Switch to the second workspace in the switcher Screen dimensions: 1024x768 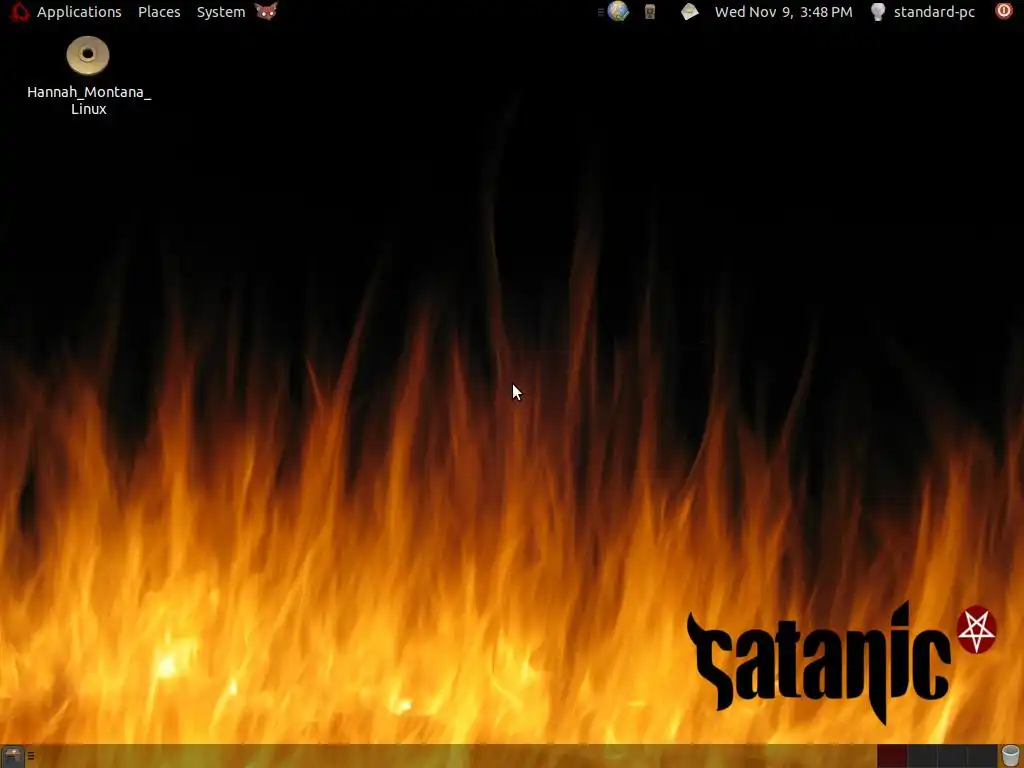[922, 756]
